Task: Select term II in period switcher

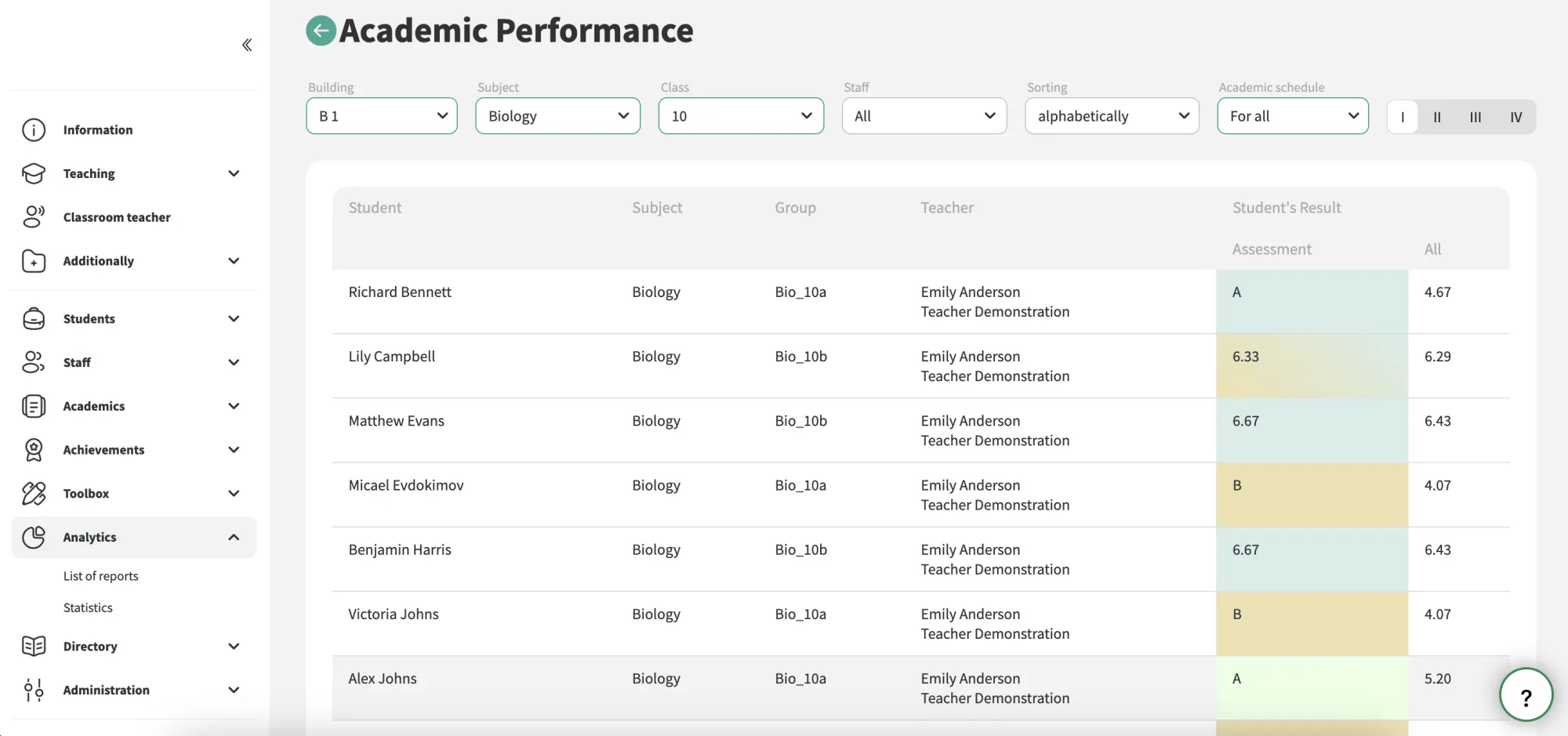Action: point(1437,117)
